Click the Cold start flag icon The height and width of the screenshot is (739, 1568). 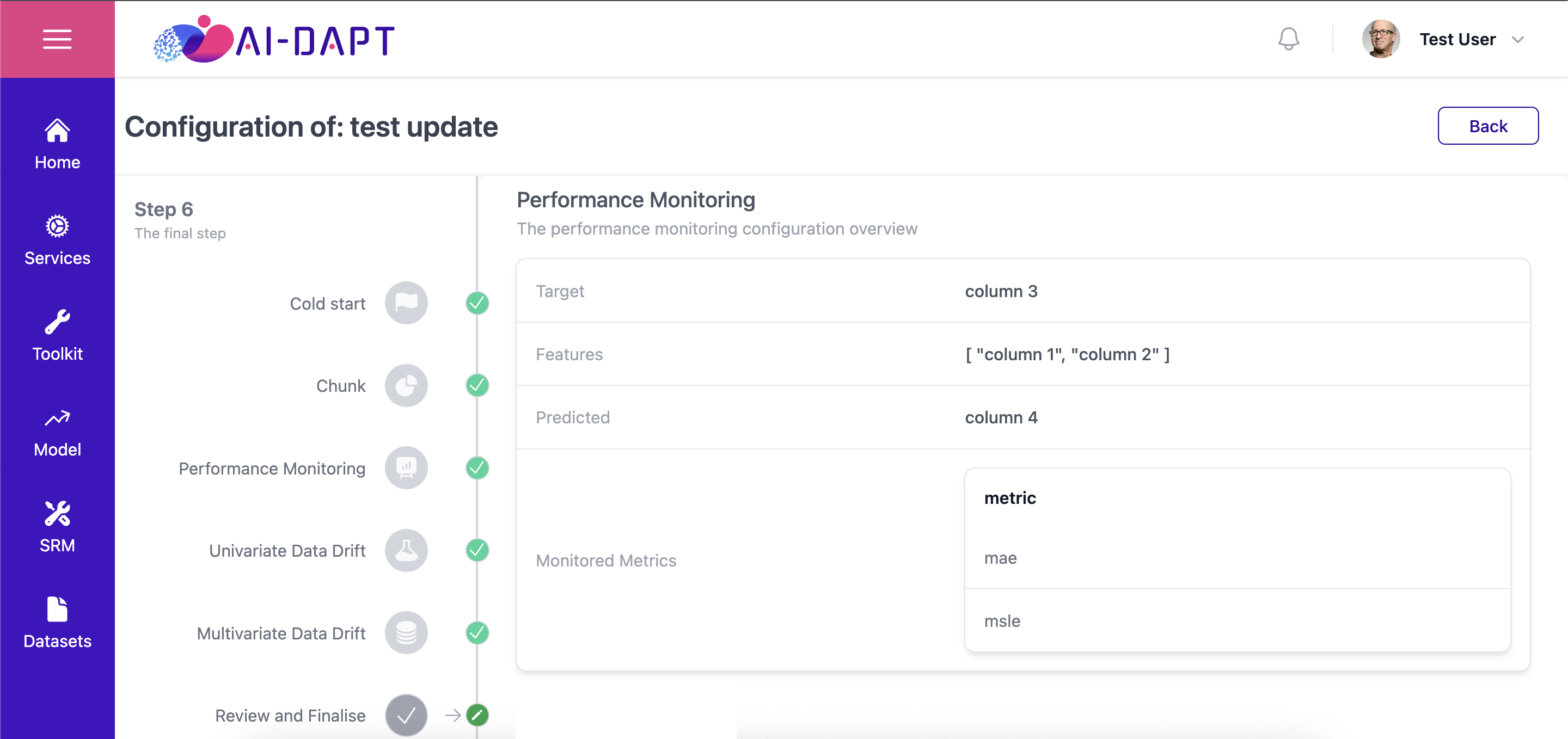click(406, 303)
